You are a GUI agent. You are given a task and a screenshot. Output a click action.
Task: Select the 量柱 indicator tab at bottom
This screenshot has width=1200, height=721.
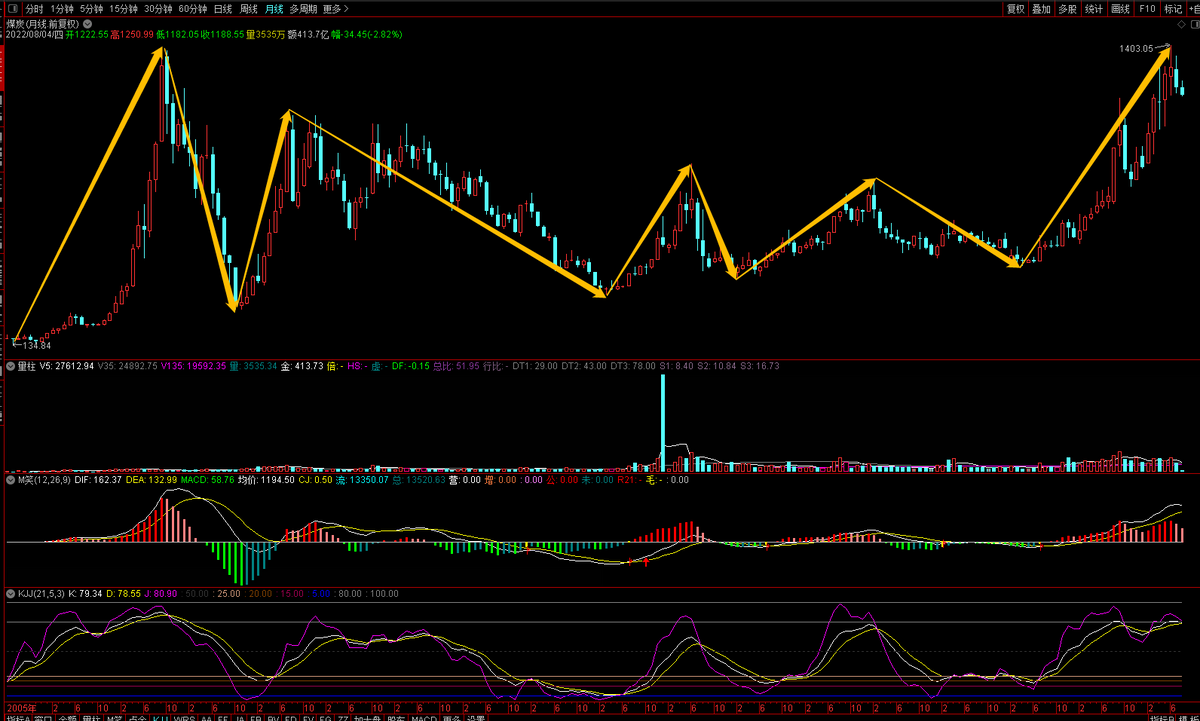click(92, 717)
